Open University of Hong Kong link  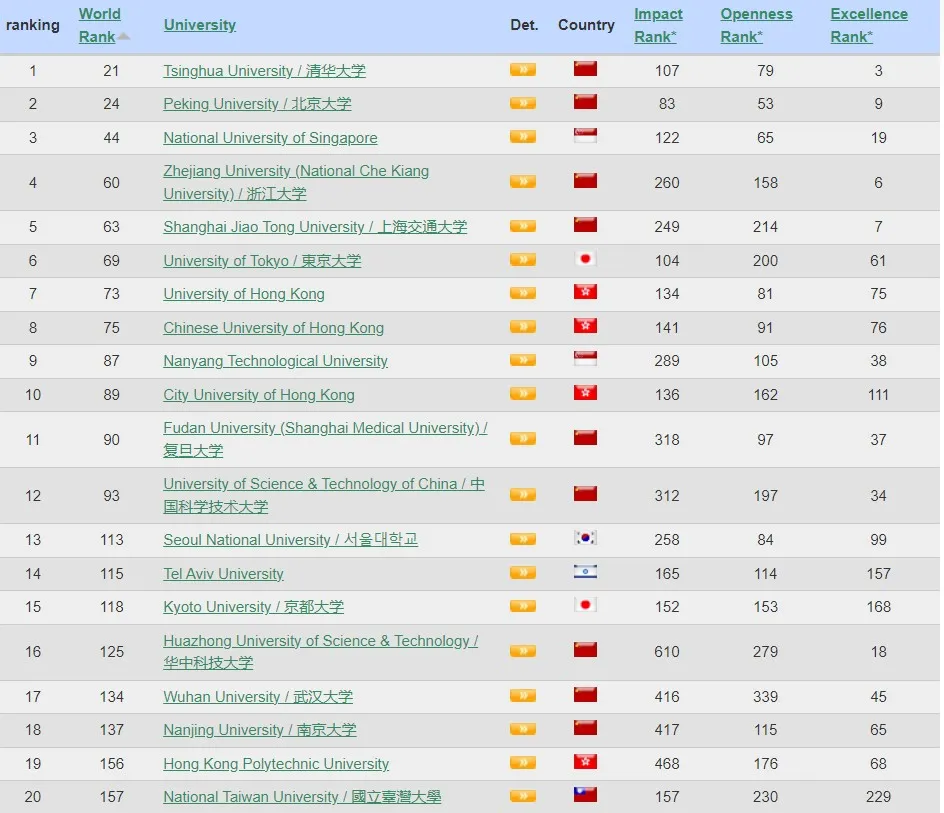pyautogui.click(x=244, y=294)
